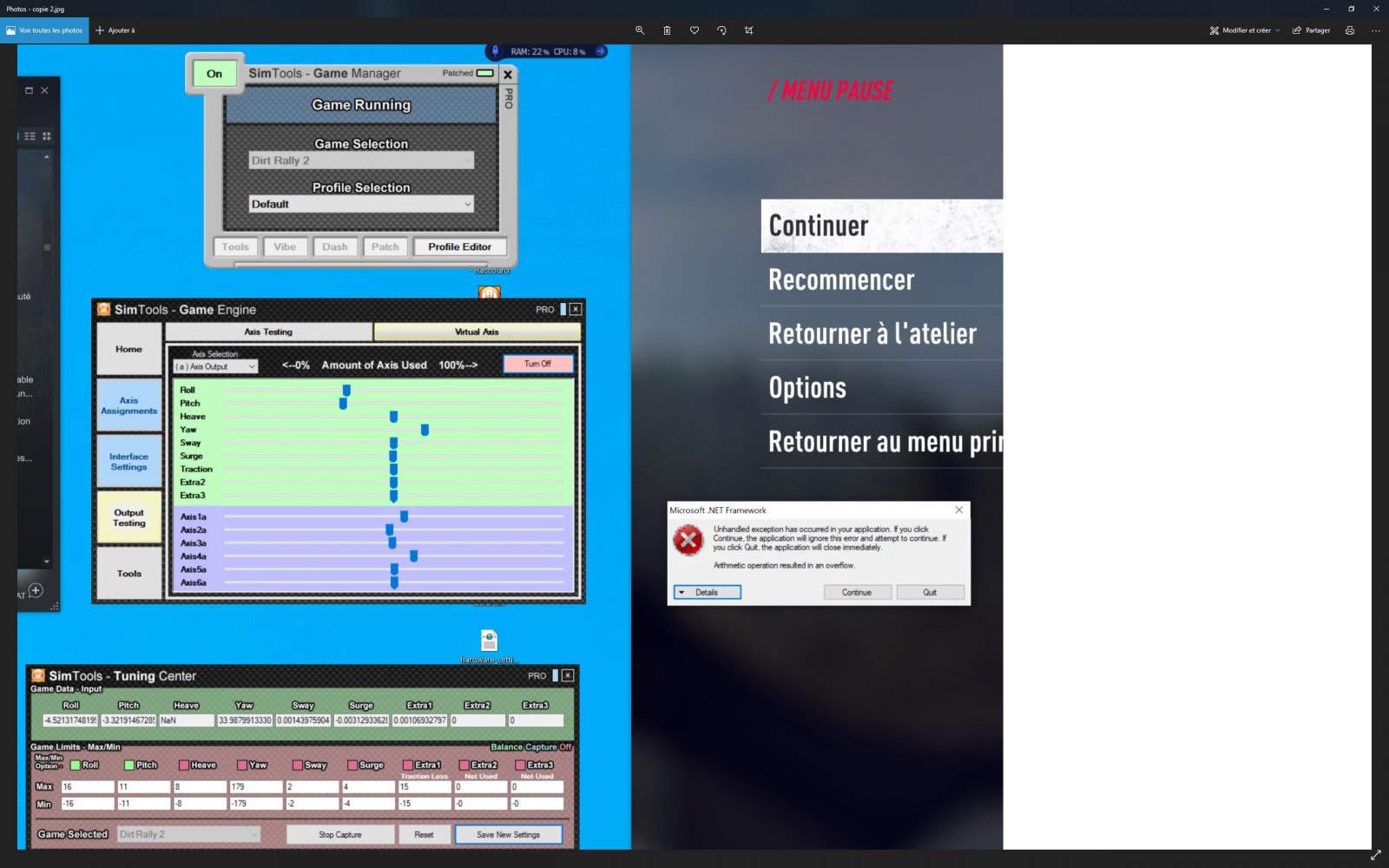Close the SimTools Game Engine window
1389x868 pixels.
click(x=576, y=309)
